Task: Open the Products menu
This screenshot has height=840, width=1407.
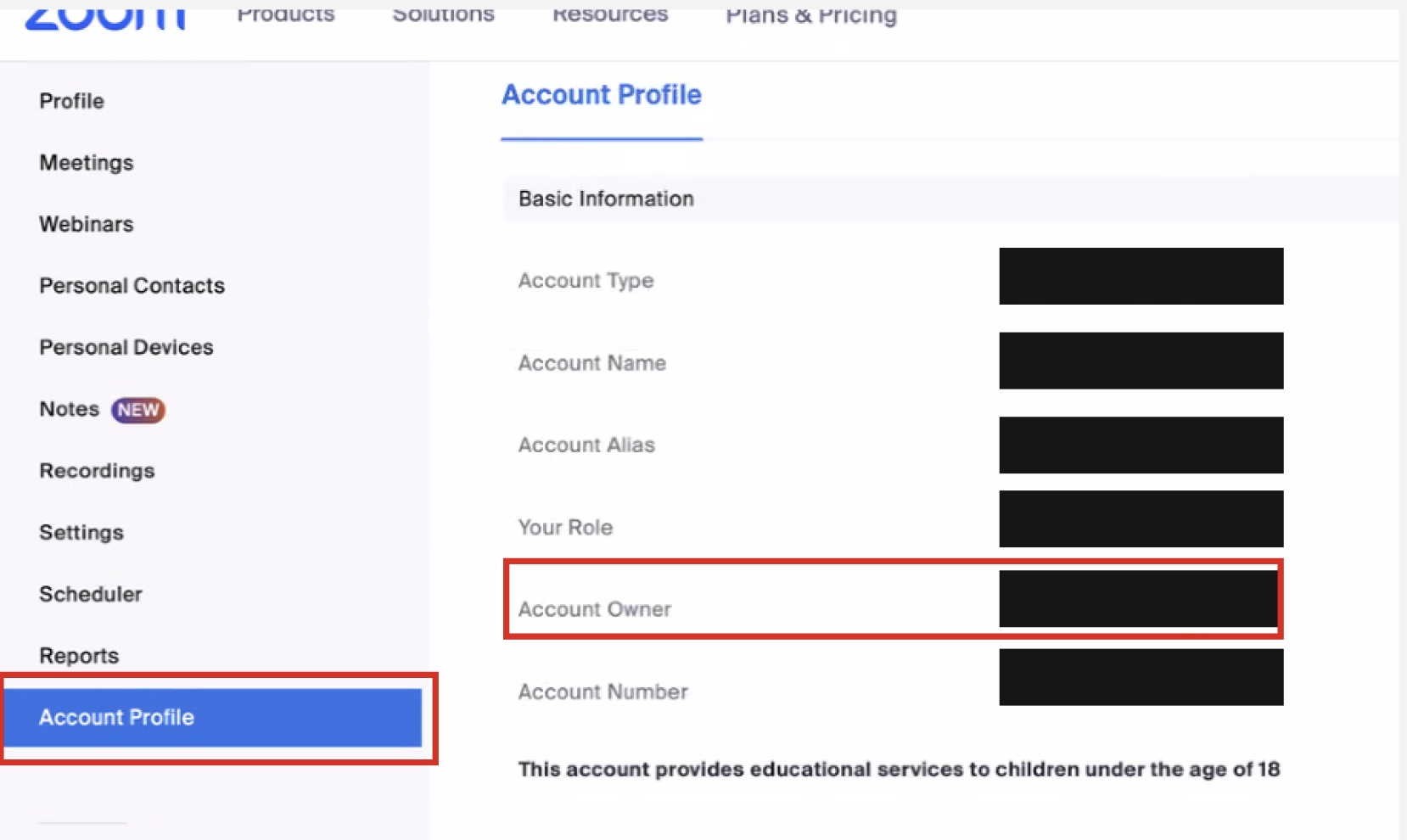Action: click(x=286, y=14)
